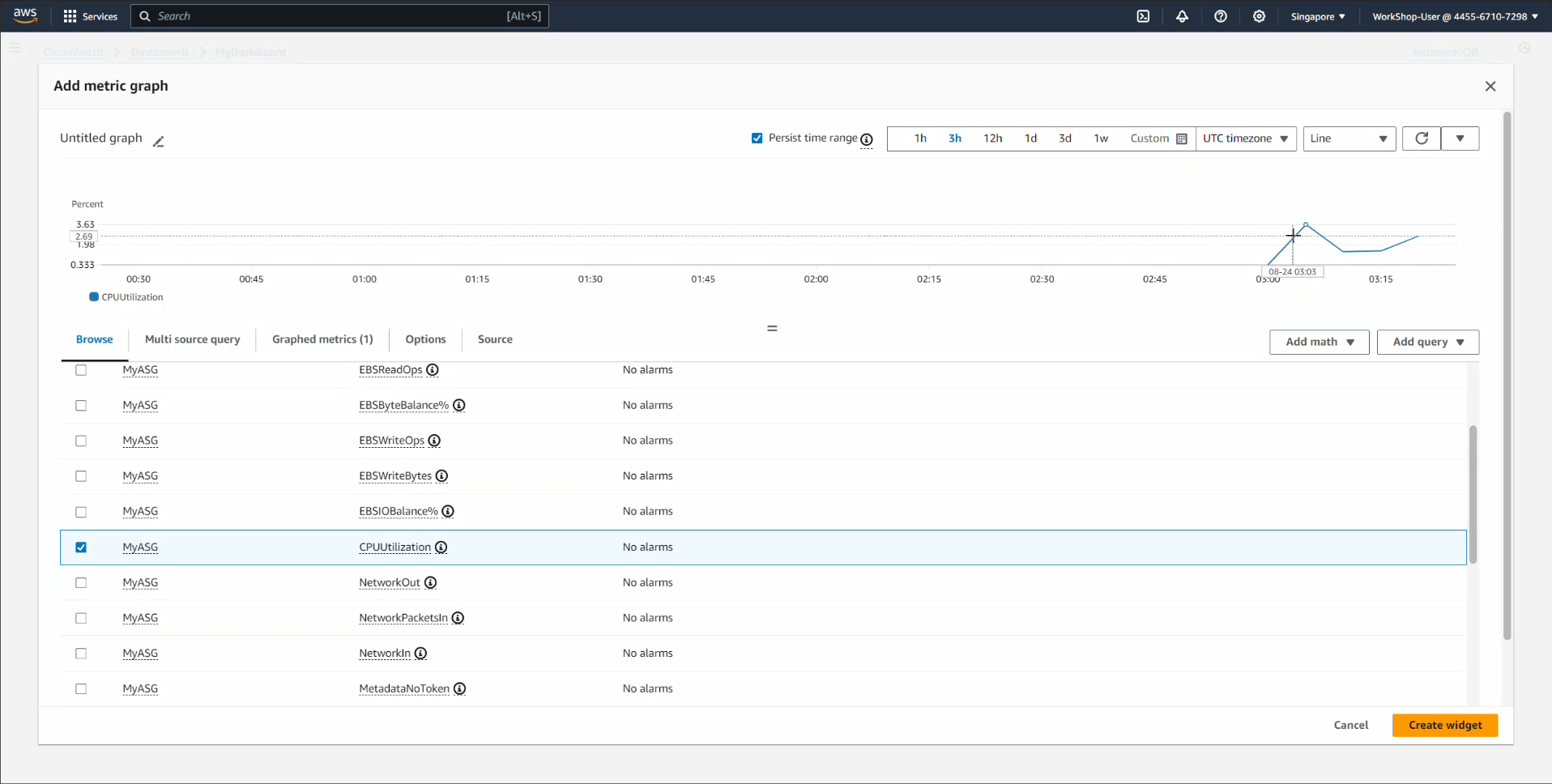Show info for EBSReadOps metric
The width and height of the screenshot is (1552, 784).
(433, 370)
